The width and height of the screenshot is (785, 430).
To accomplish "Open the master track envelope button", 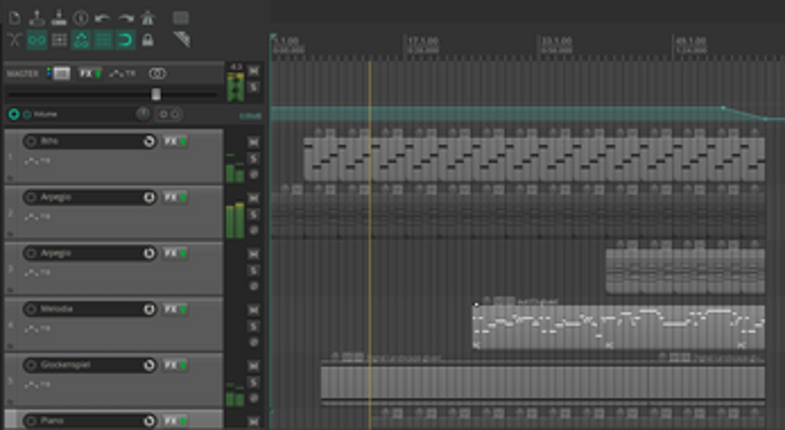I will pos(123,73).
